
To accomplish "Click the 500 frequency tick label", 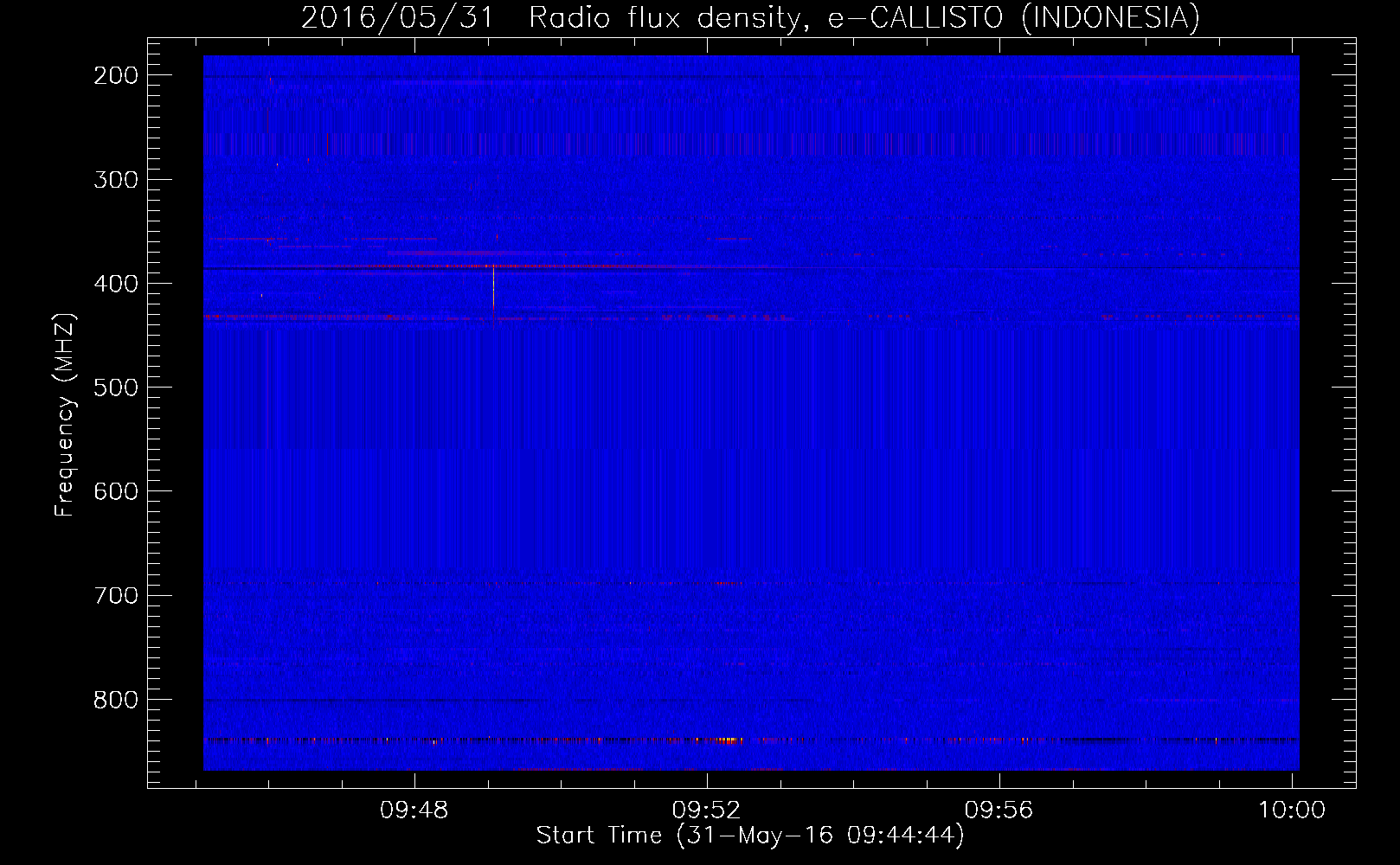I will click(x=116, y=388).
